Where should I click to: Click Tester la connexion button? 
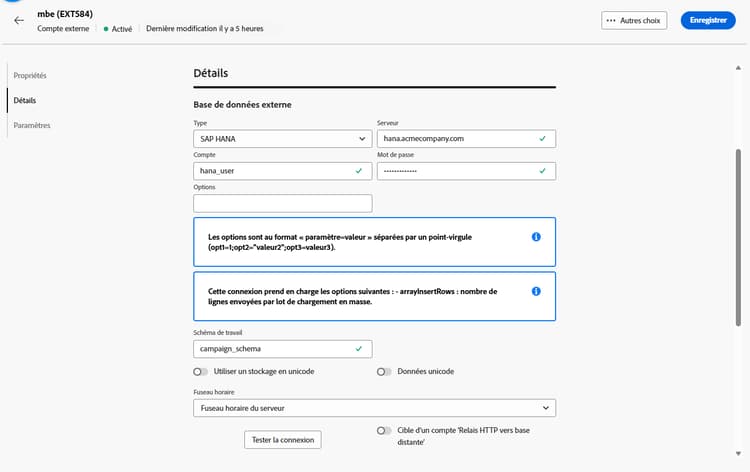[283, 440]
